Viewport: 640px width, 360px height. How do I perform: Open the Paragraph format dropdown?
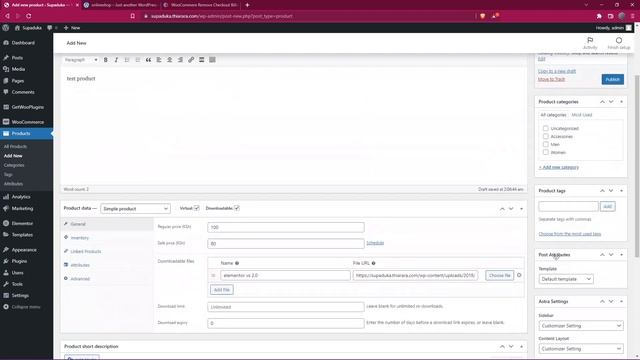81,60
